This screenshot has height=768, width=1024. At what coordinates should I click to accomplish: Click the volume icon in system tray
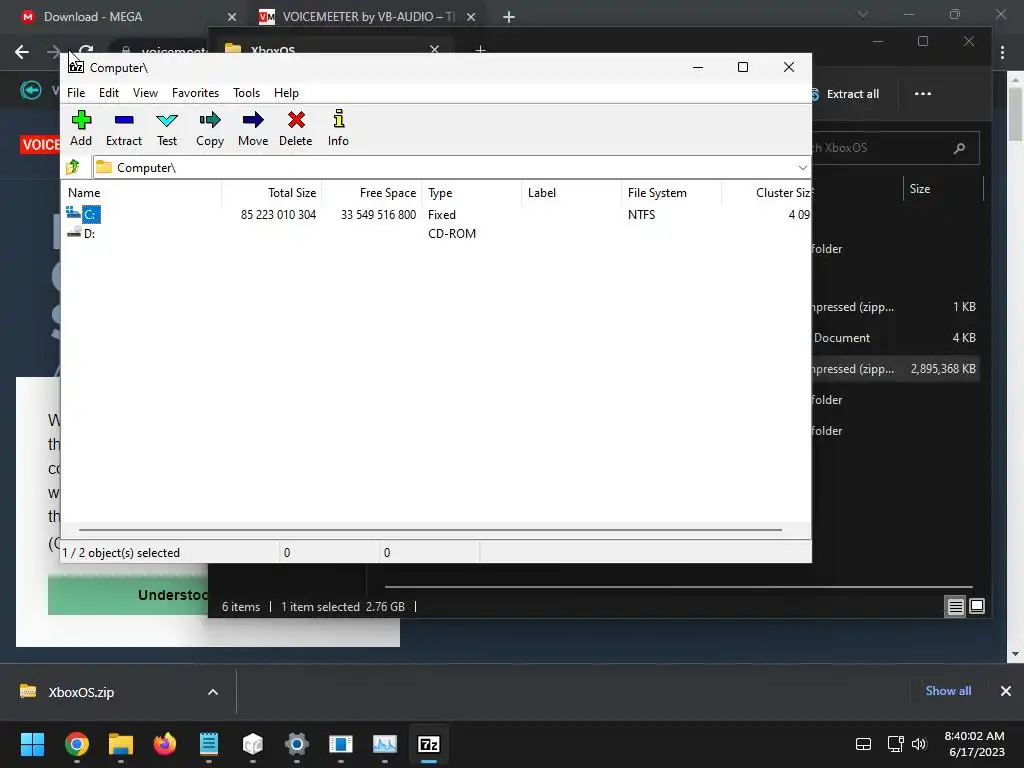[x=919, y=744]
